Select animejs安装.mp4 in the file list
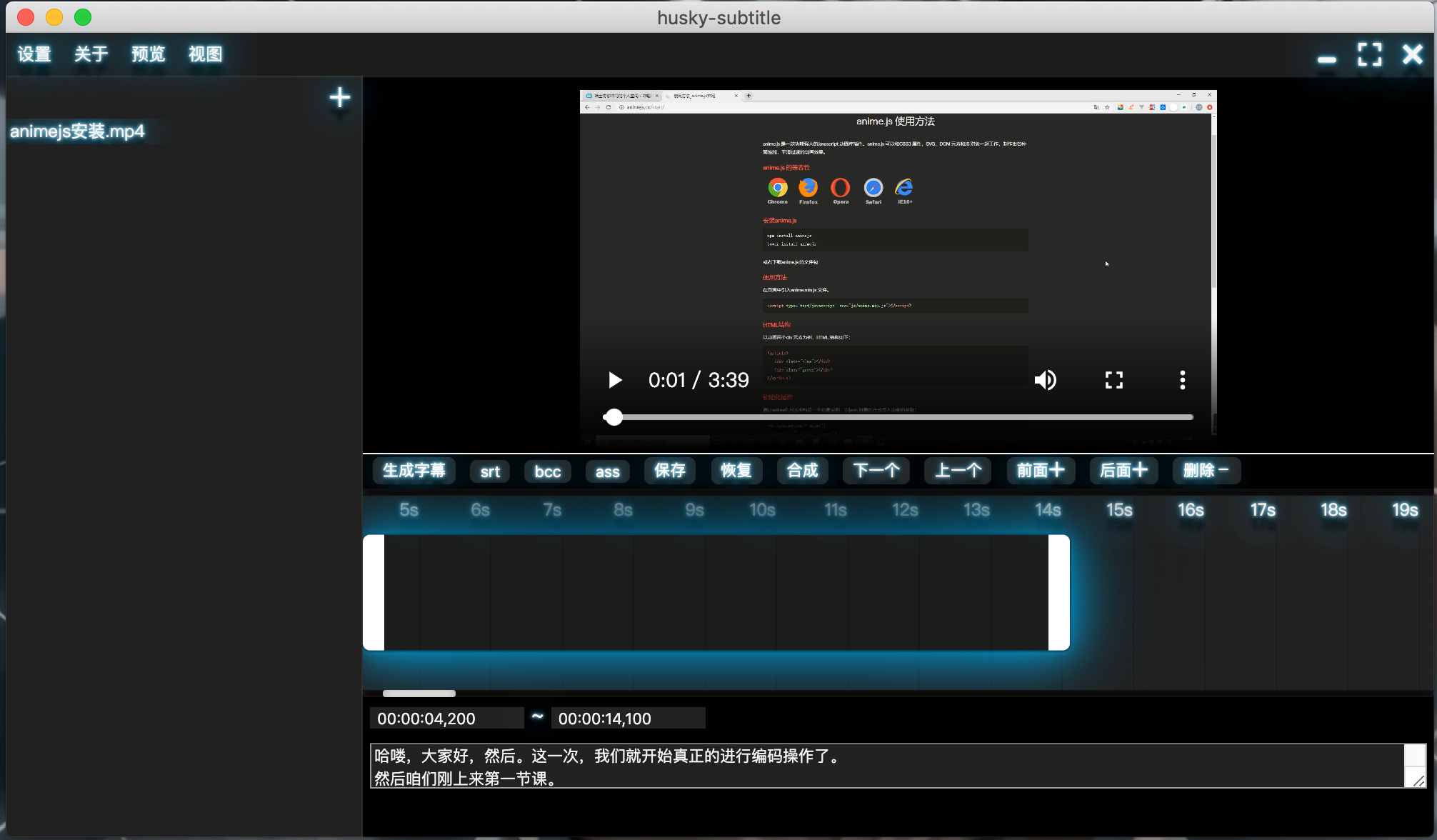Viewport: 1437px width, 840px height. [x=77, y=131]
